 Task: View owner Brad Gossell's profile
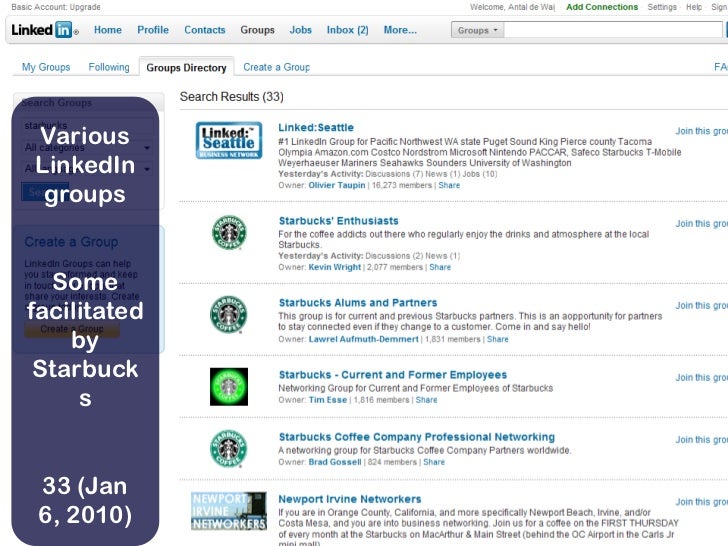tap(335, 462)
